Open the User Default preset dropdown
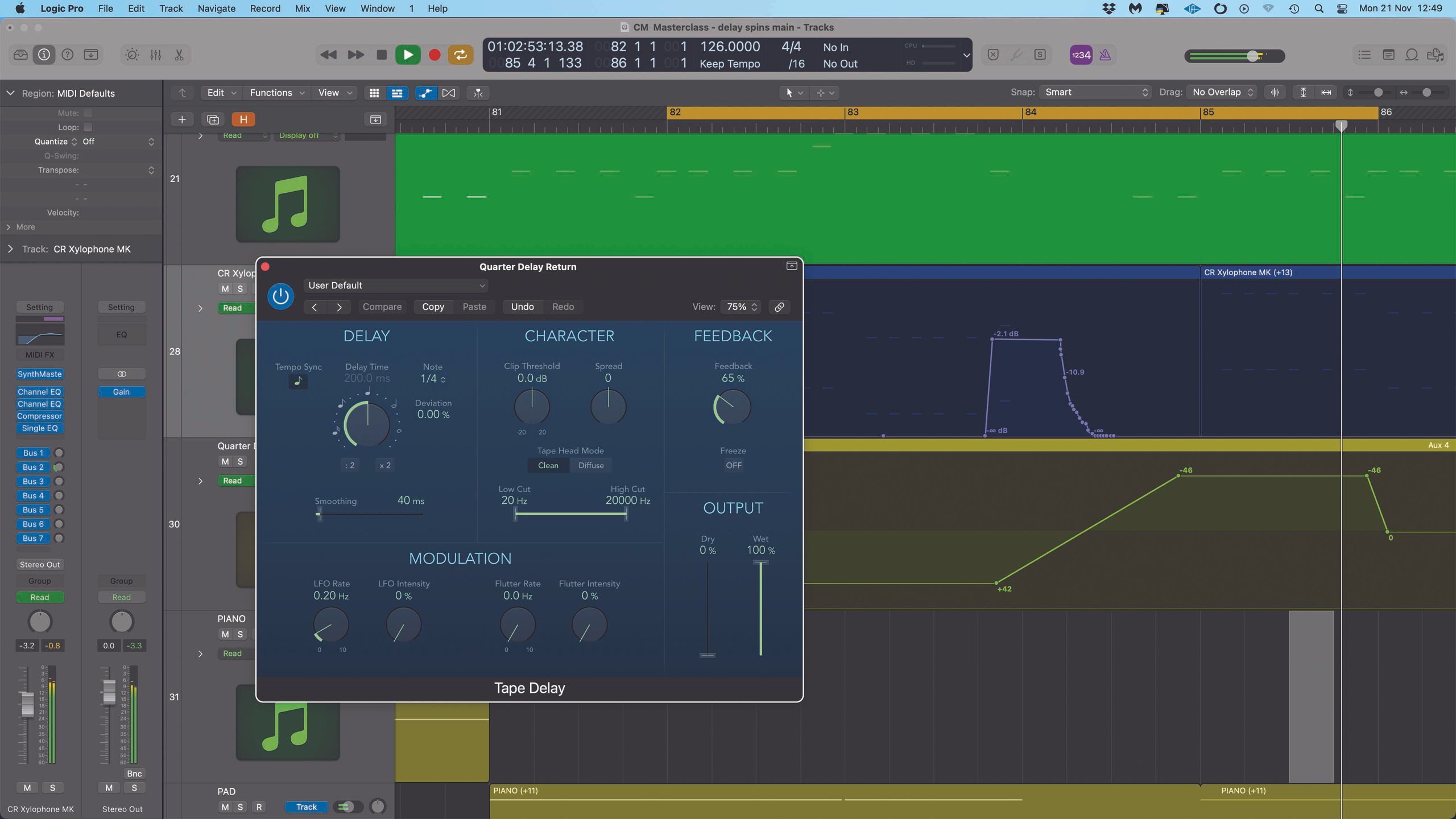Viewport: 1456px width, 819px height. [396, 286]
